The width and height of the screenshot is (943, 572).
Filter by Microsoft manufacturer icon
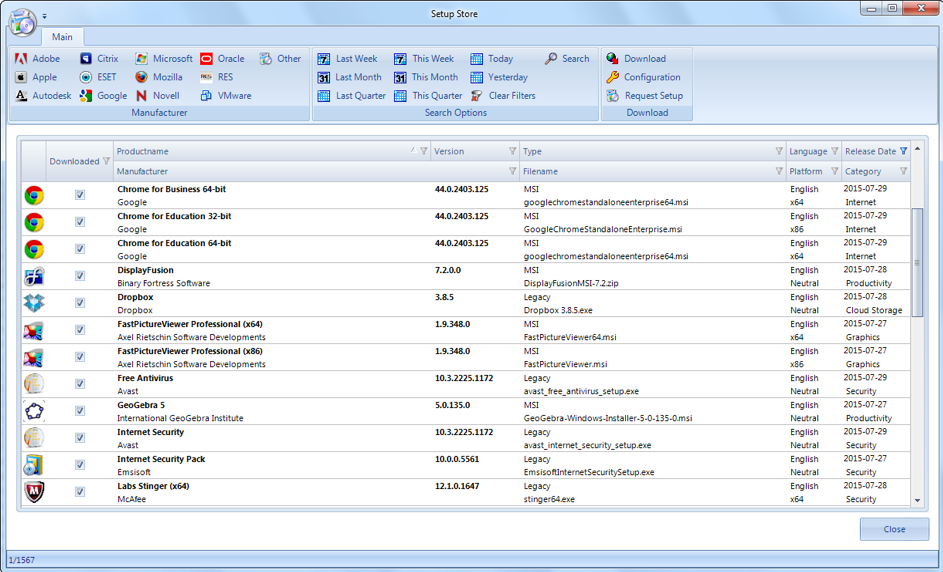click(x=141, y=59)
